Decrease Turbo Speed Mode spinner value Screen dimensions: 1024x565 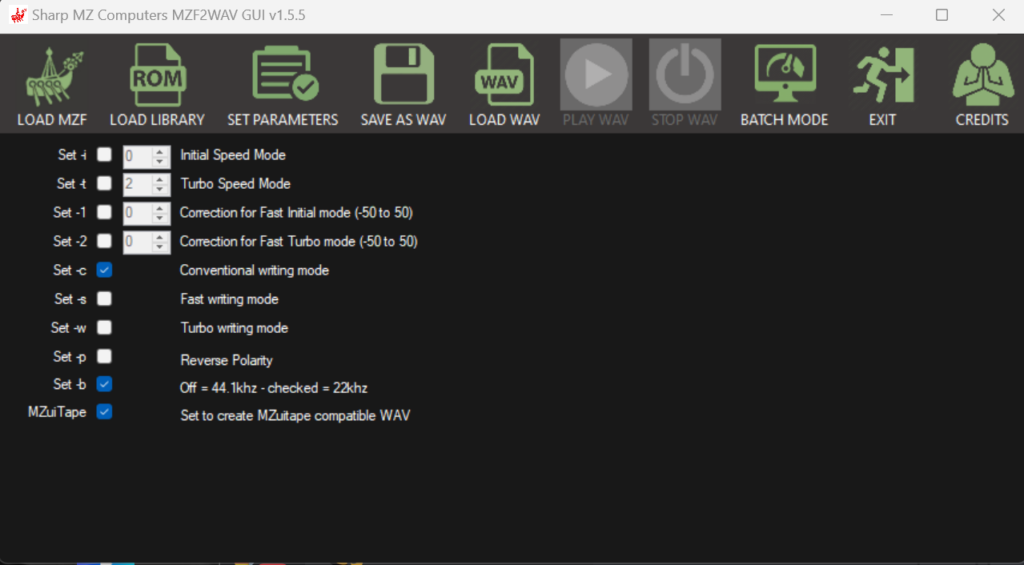click(x=160, y=189)
